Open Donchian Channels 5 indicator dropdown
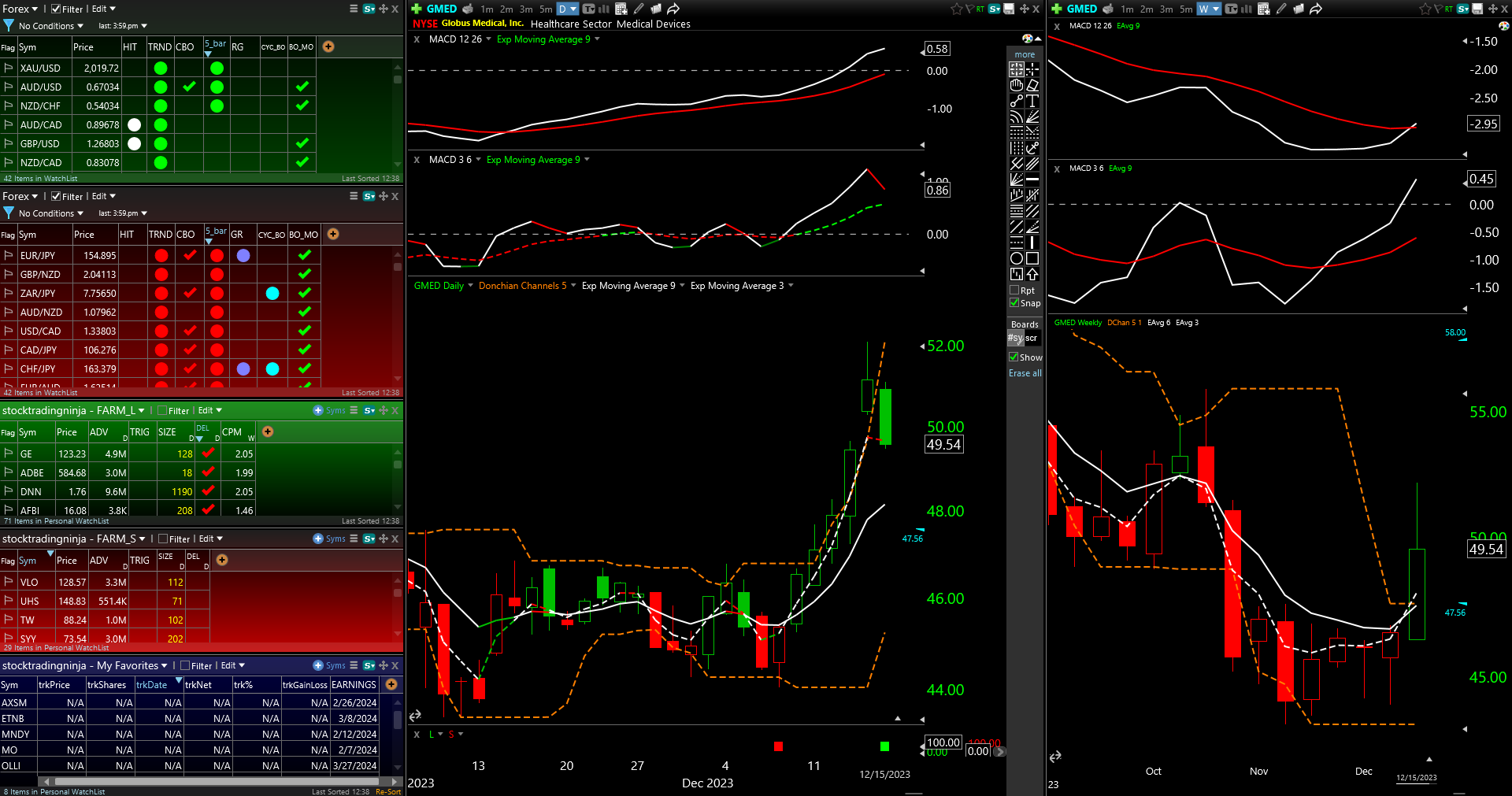Image resolution: width=1512 pixels, height=796 pixels. [x=527, y=286]
